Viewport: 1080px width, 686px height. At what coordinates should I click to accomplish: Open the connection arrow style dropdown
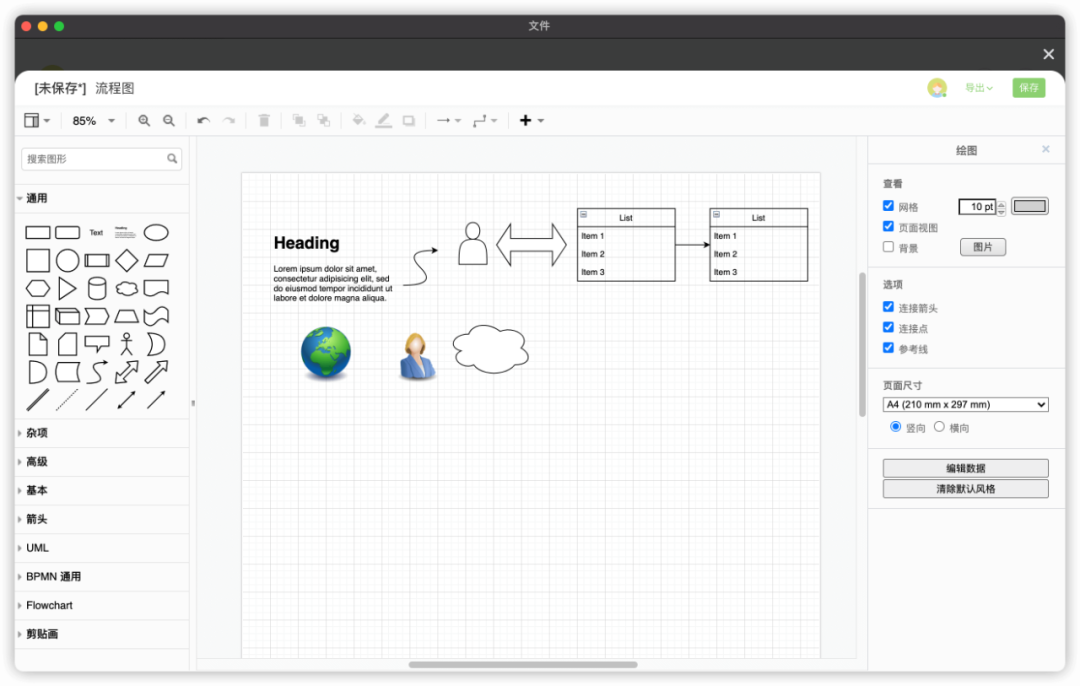point(448,121)
